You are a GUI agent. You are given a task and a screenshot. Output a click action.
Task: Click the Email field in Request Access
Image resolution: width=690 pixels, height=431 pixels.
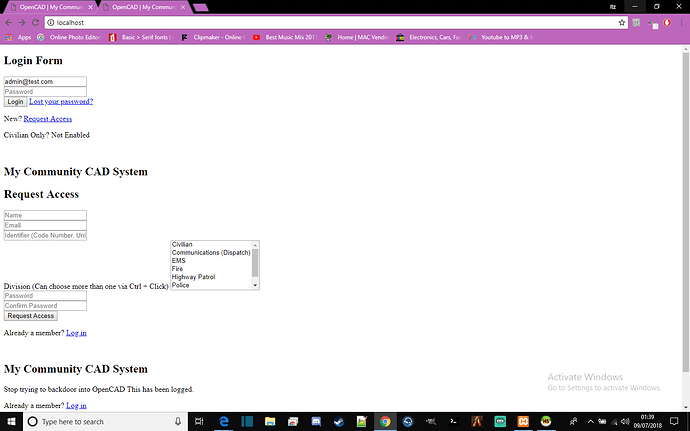tap(45, 225)
